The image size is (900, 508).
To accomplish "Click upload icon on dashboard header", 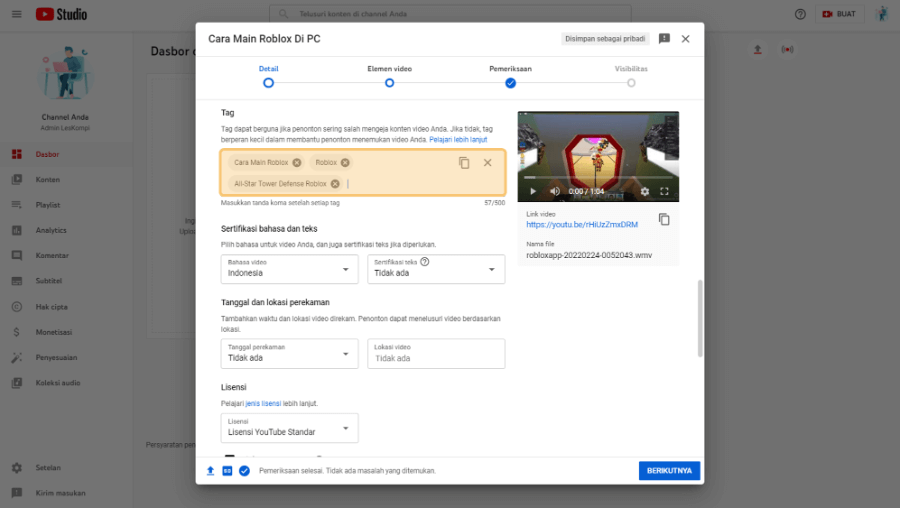I will click(x=758, y=49).
